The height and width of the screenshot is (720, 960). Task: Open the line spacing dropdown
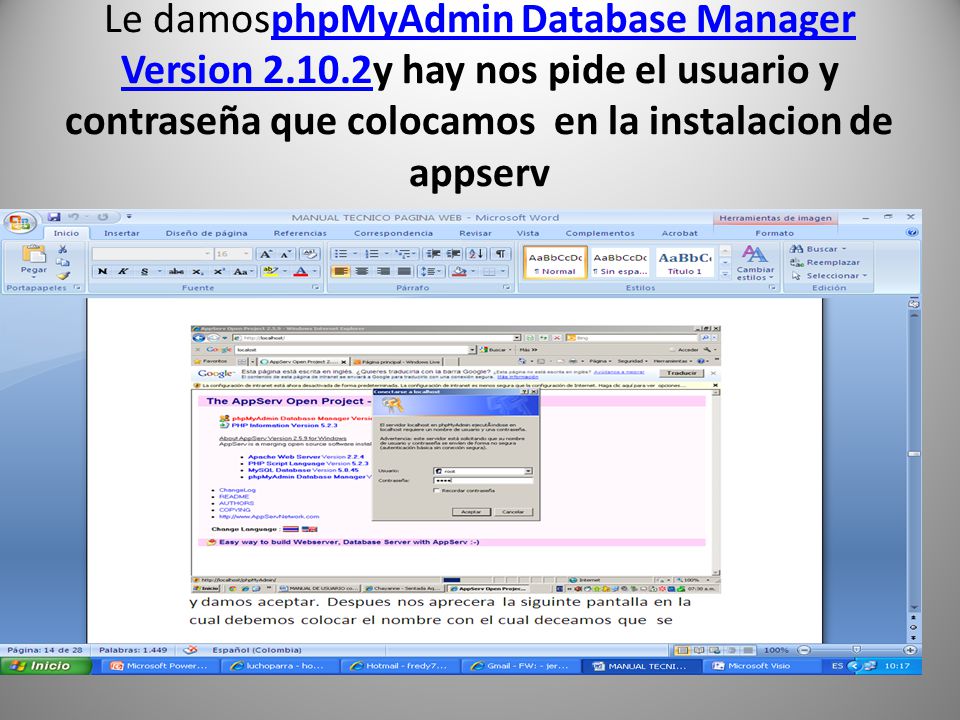(x=430, y=271)
